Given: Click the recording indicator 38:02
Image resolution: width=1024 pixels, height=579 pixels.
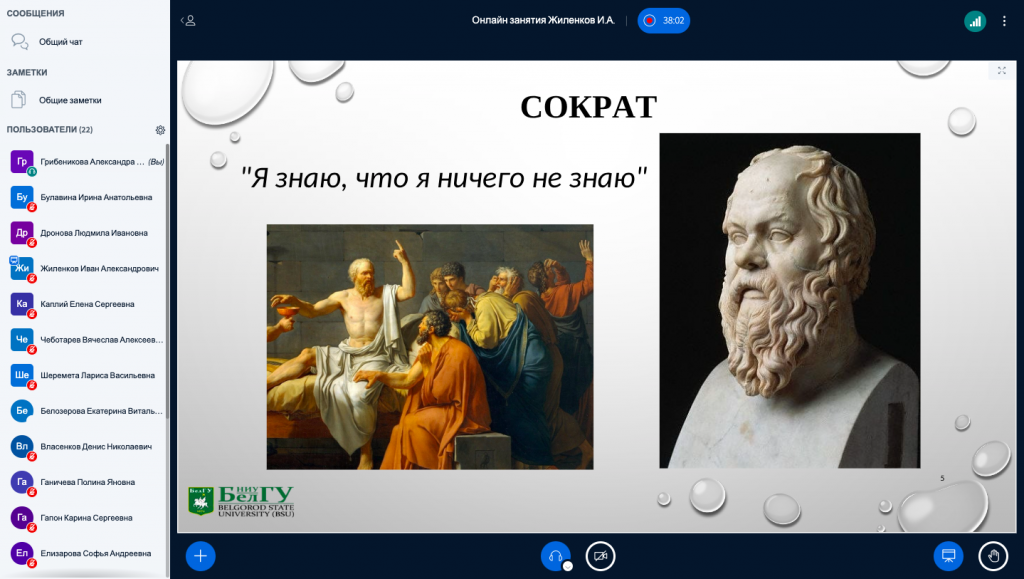Looking at the screenshot, I should pyautogui.click(x=664, y=21).
